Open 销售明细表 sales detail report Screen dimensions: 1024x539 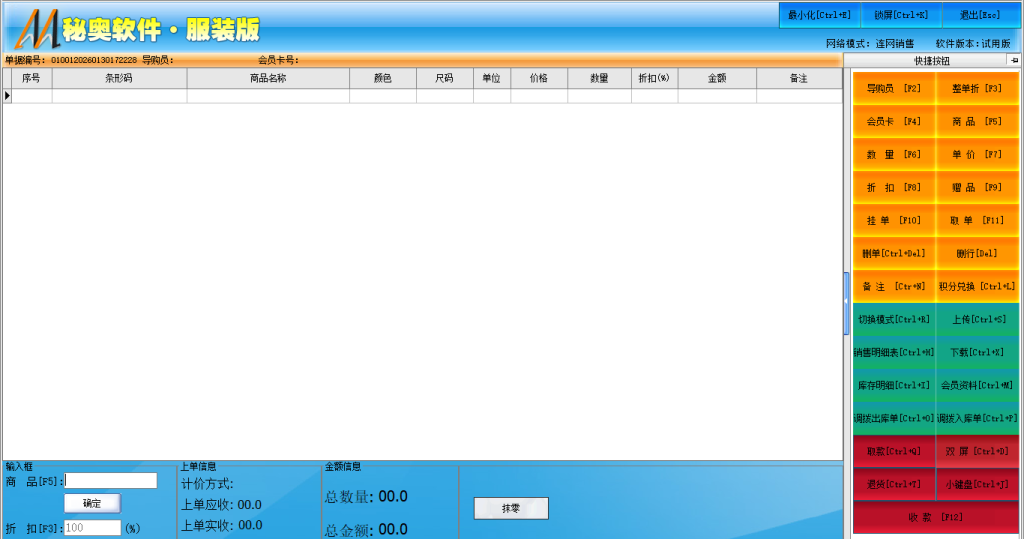click(894, 352)
